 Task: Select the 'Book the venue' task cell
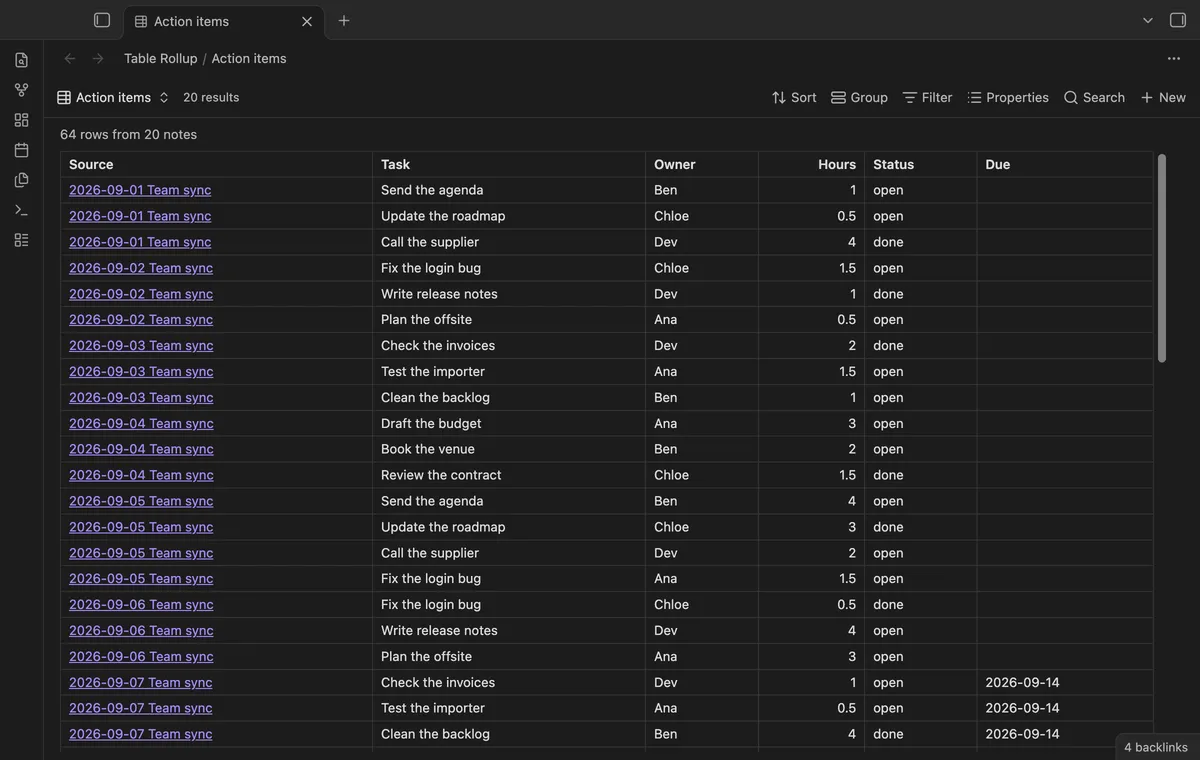(509, 449)
